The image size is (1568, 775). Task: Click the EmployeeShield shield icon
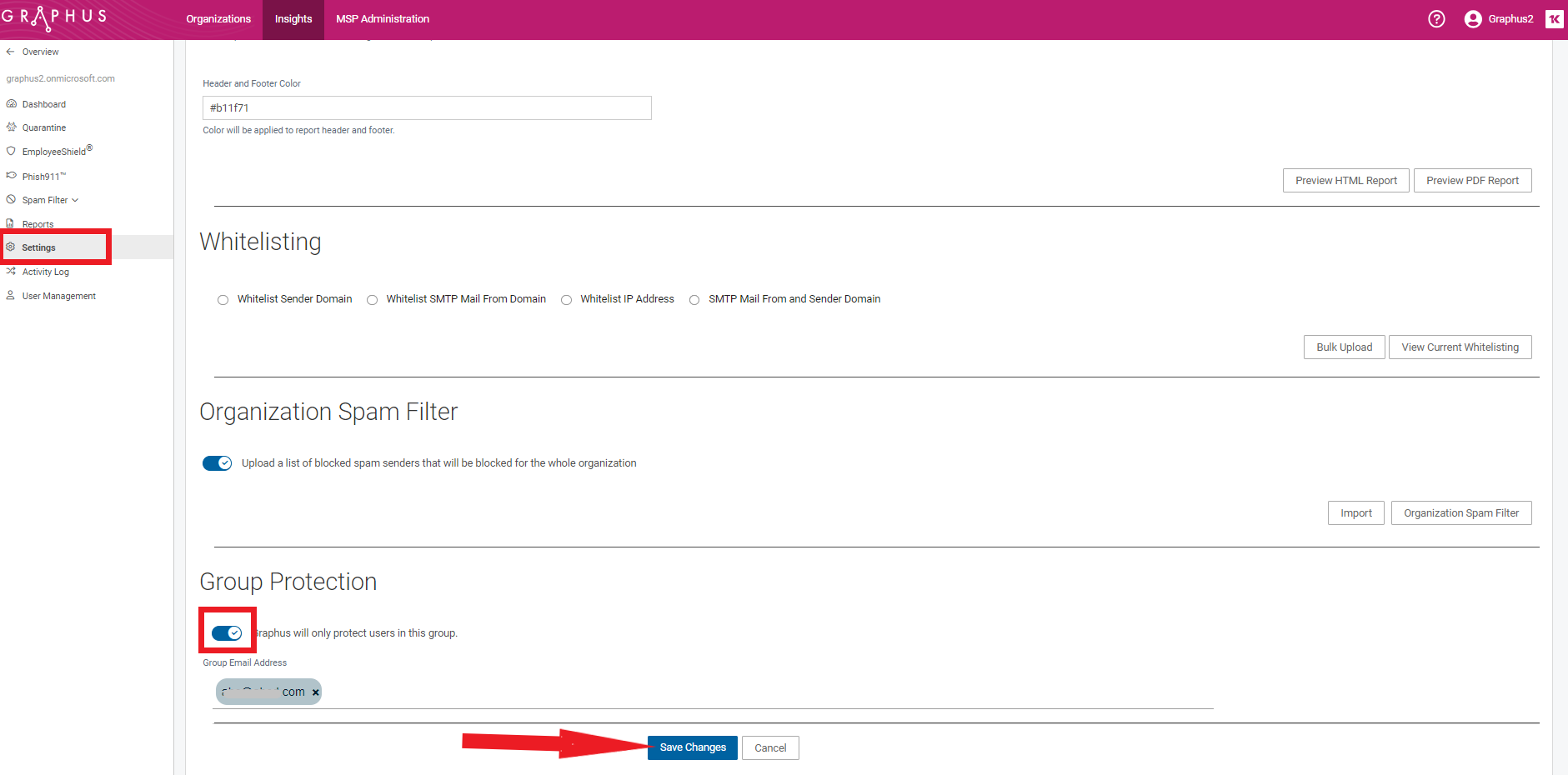tap(11, 152)
